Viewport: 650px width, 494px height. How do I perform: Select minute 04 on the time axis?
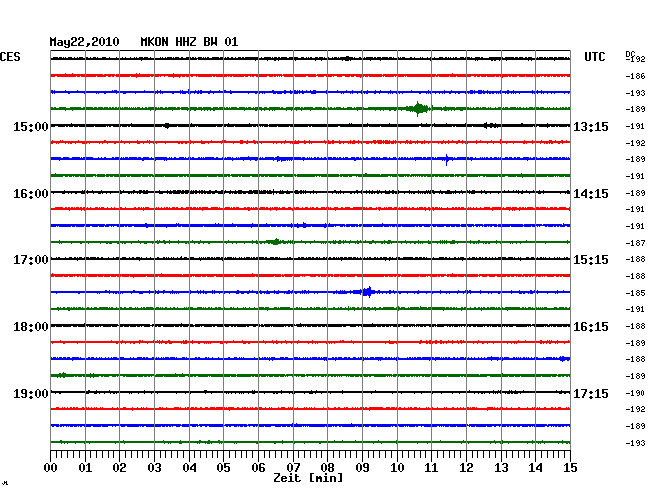point(189,467)
